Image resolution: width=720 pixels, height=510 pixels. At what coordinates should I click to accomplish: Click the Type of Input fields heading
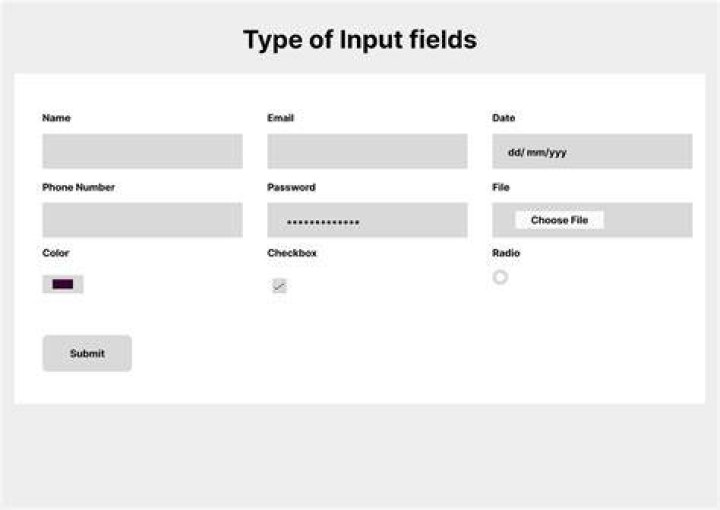pyautogui.click(x=360, y=40)
